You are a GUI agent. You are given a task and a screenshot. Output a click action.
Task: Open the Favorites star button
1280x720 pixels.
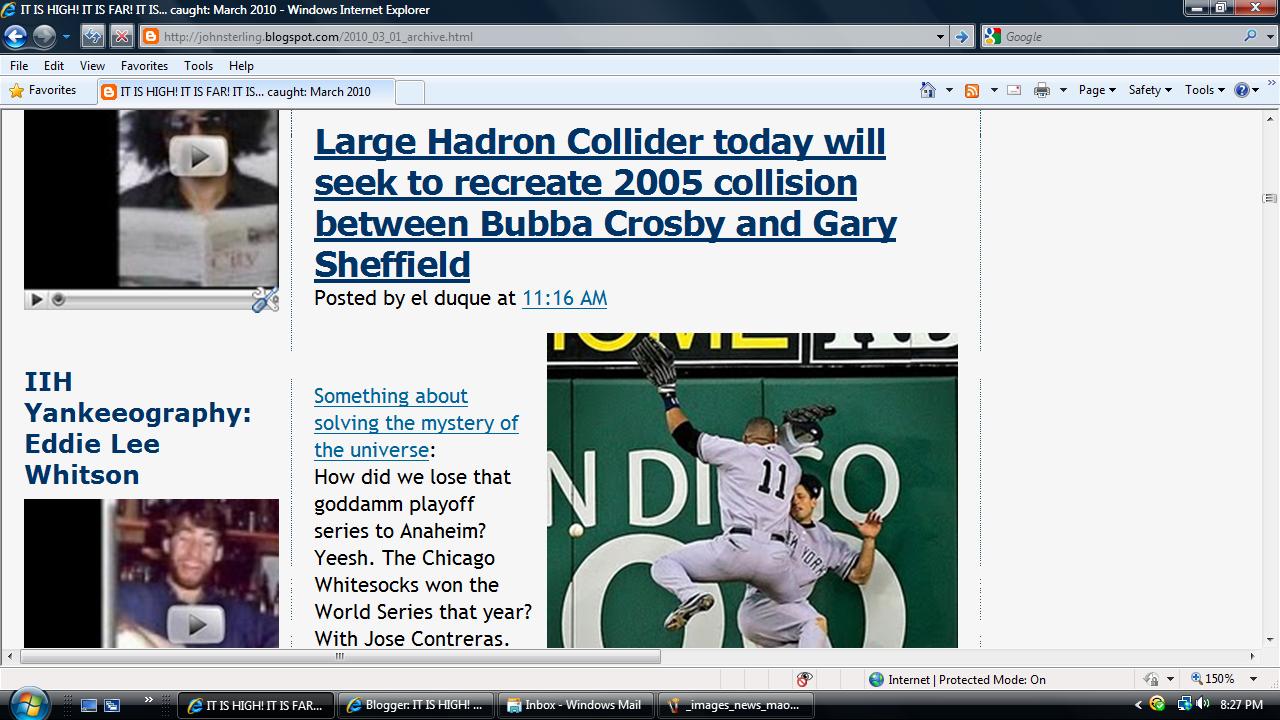click(x=43, y=90)
